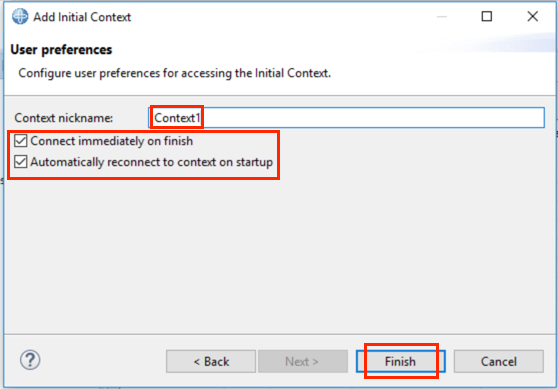Toggle the Connect immediately on finish checkbox
Screen dimensions: 558x389
[x=20, y=141]
